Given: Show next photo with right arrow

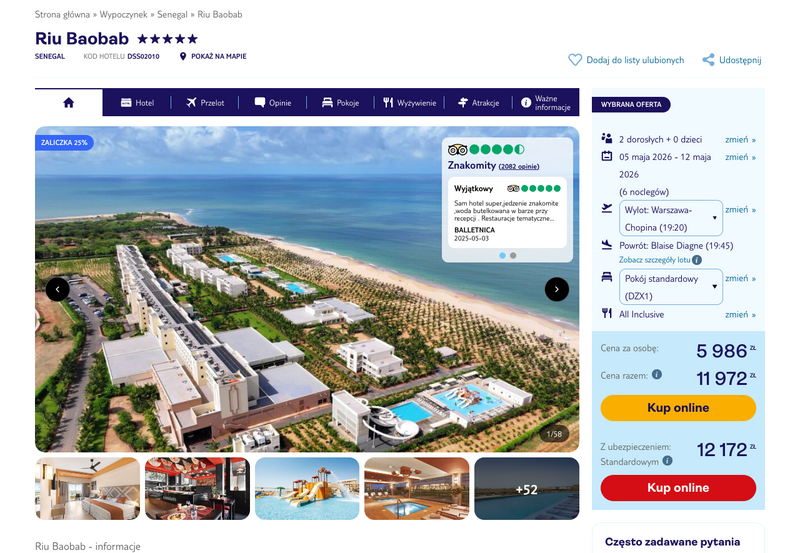Looking at the screenshot, I should pos(557,289).
